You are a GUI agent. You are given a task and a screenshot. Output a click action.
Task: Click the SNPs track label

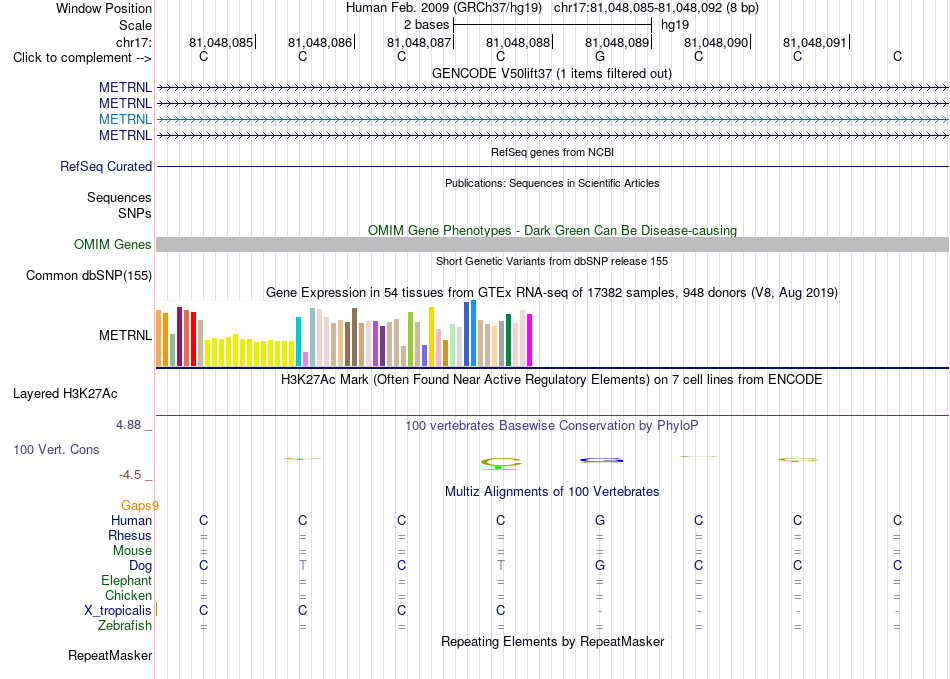(x=135, y=213)
